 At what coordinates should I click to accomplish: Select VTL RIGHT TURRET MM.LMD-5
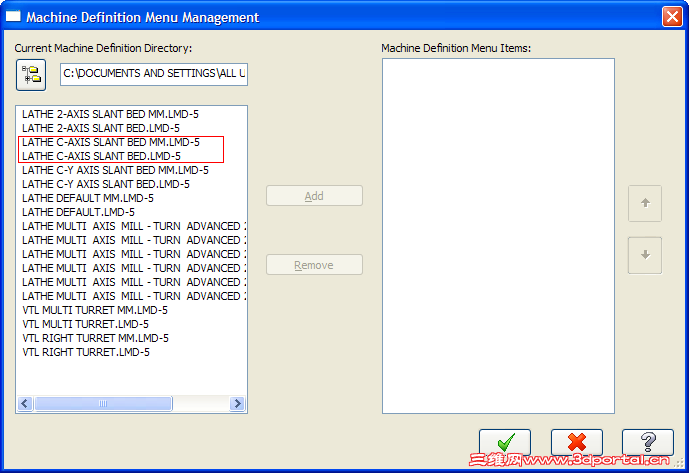pyautogui.click(x=95, y=338)
